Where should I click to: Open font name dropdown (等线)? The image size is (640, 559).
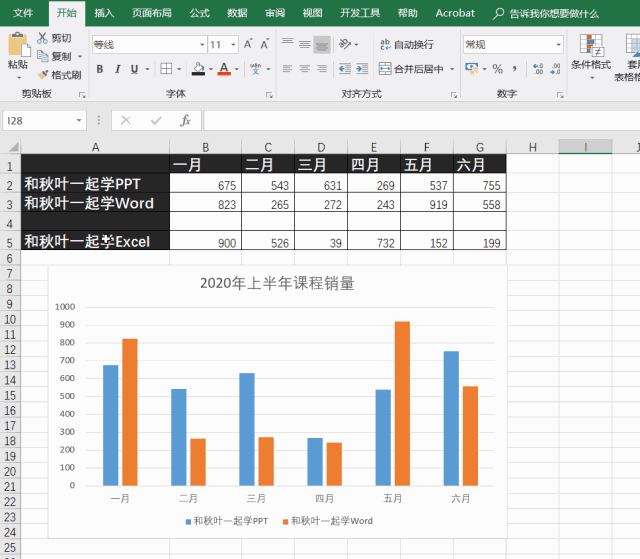coord(202,44)
